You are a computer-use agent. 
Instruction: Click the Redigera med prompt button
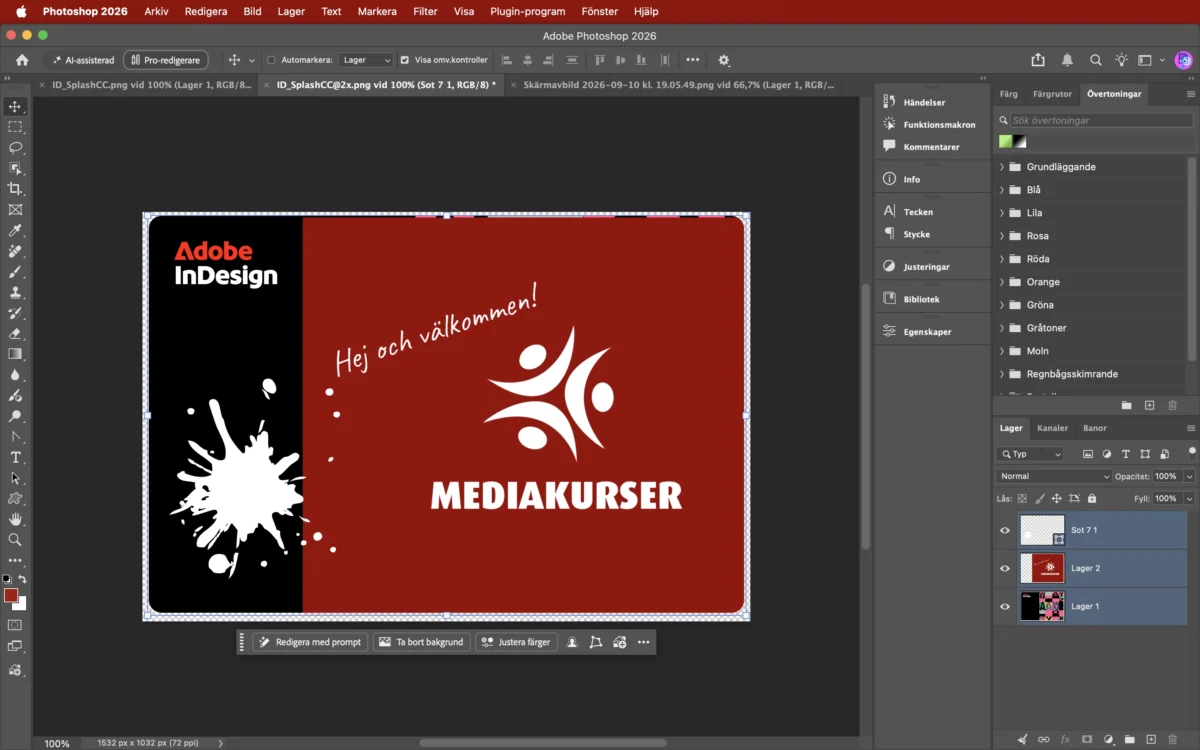(310, 642)
